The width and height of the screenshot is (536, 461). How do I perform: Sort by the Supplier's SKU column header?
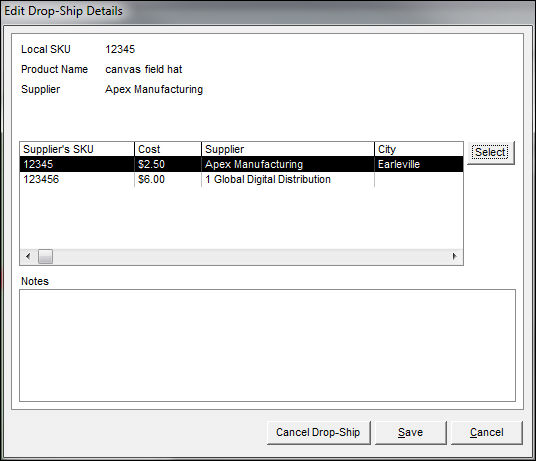coord(77,149)
